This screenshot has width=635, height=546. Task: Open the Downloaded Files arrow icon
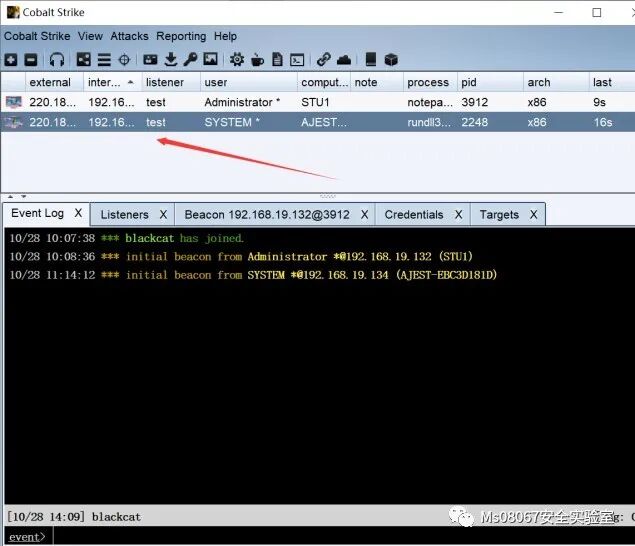(171, 60)
